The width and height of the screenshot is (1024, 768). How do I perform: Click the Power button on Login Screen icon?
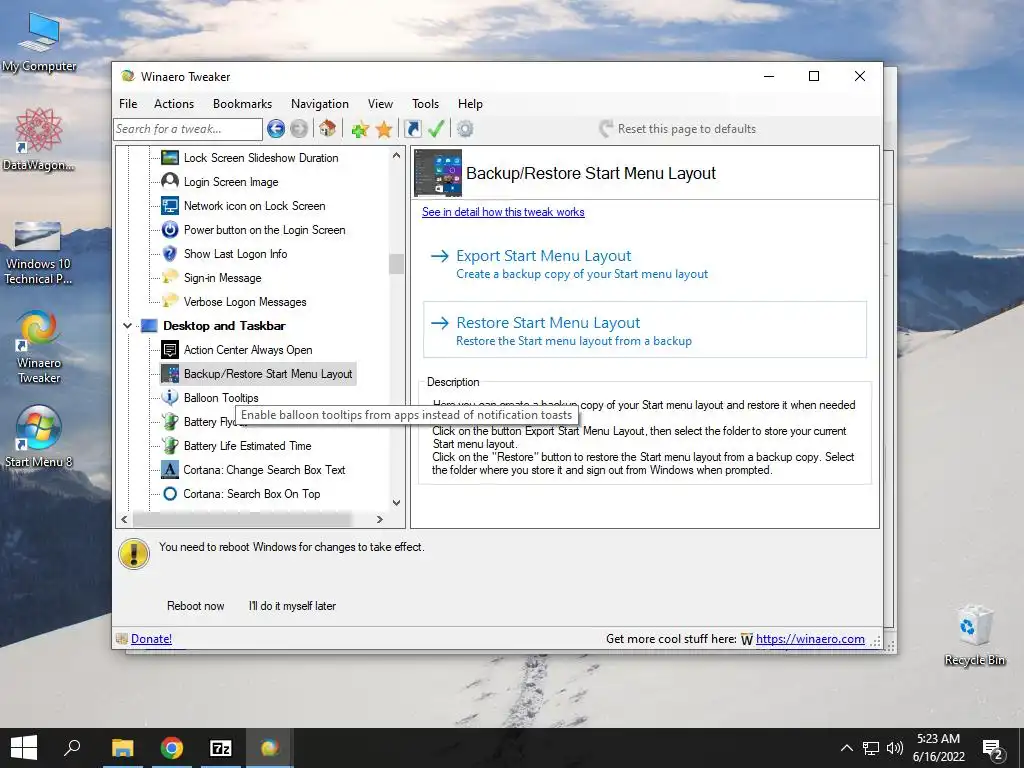(x=170, y=229)
